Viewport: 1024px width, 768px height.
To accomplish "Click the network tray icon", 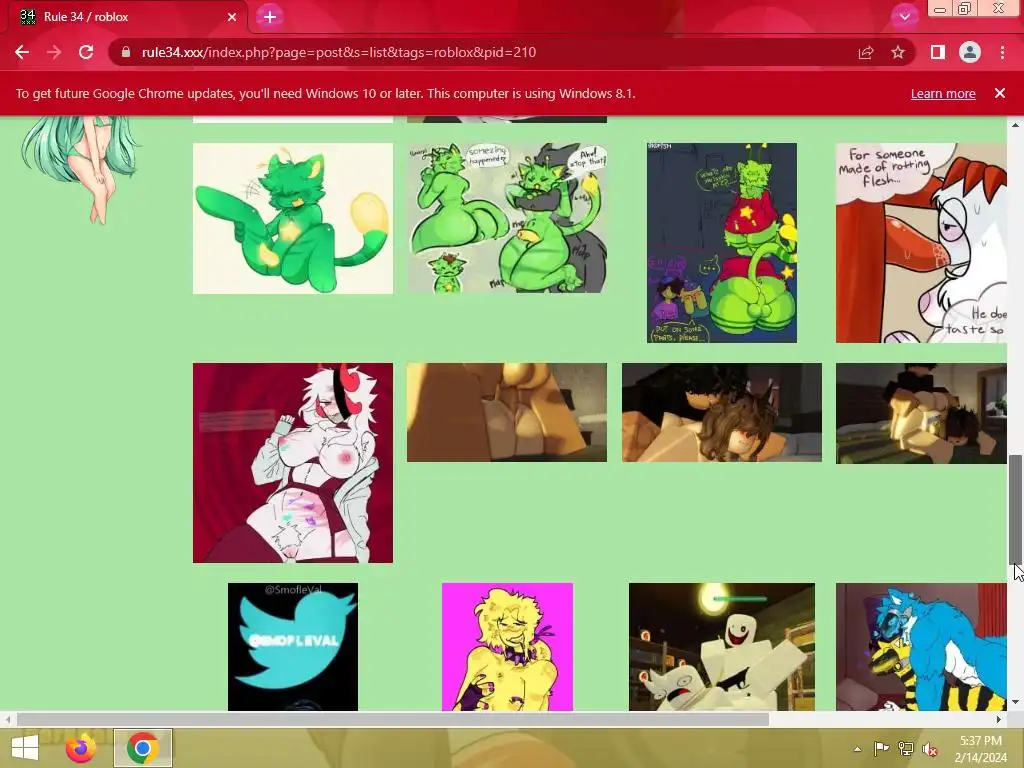I will [906, 749].
